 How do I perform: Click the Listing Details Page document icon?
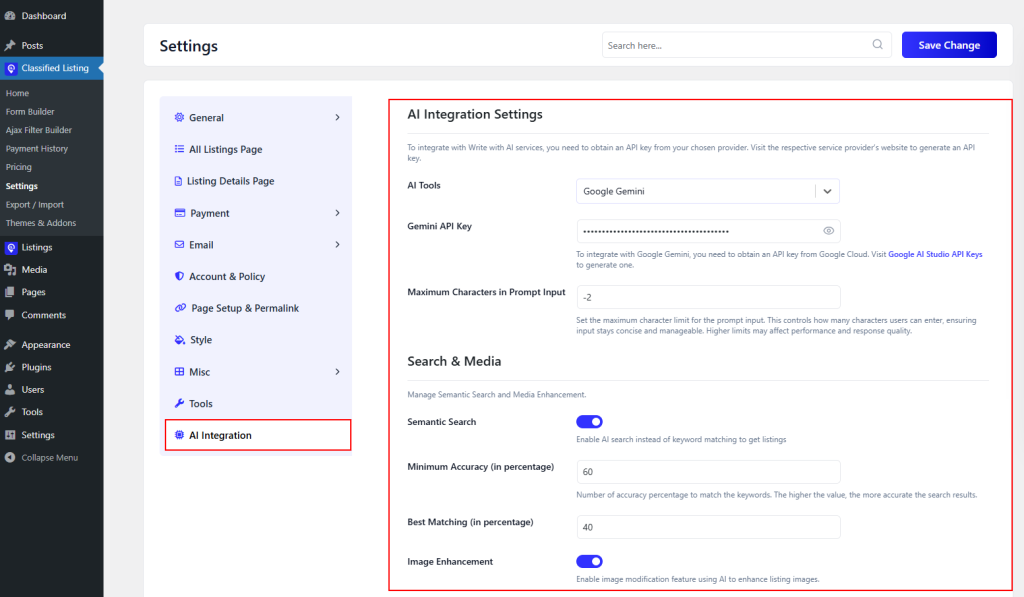coord(178,181)
